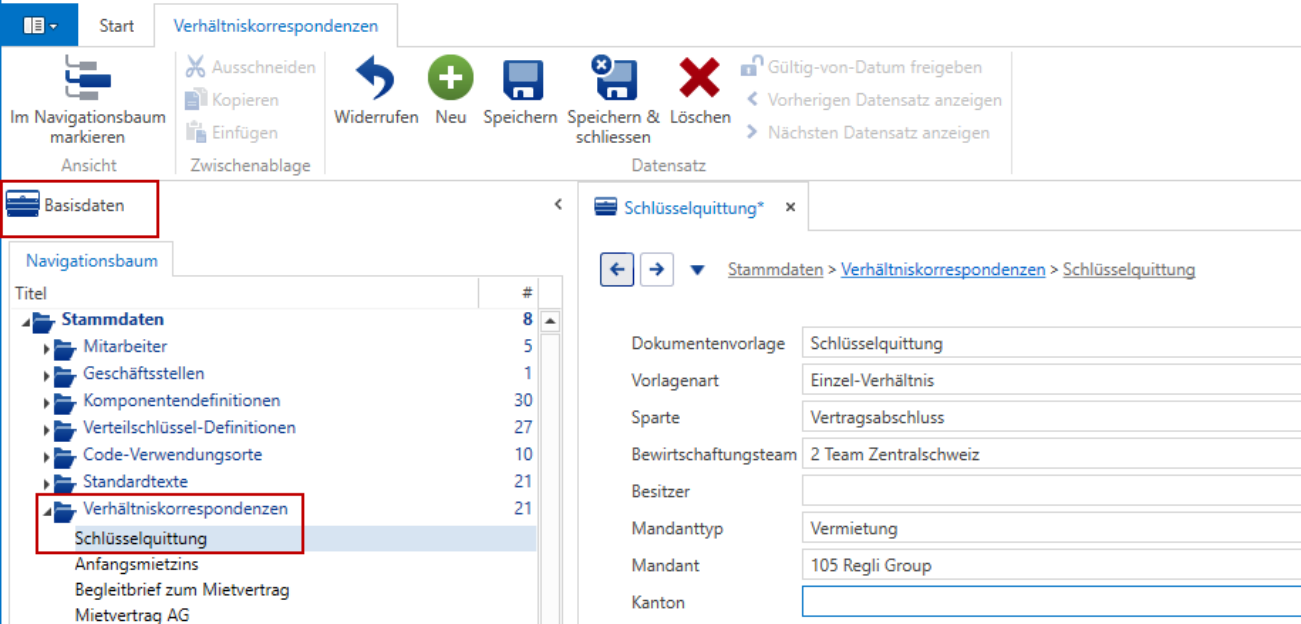Select the Schlüsselquittung document tab
Viewport: 1301px width, 624px height.
click(x=694, y=208)
